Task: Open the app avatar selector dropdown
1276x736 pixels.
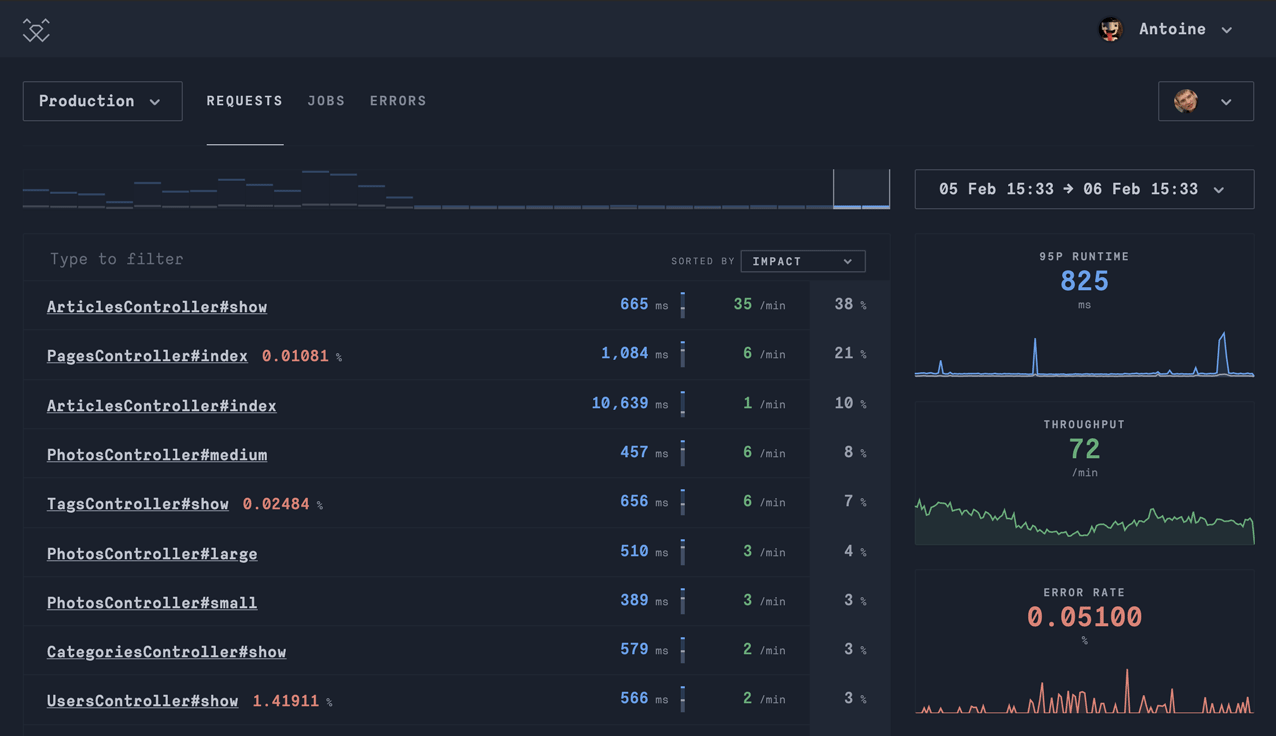Action: [1206, 101]
